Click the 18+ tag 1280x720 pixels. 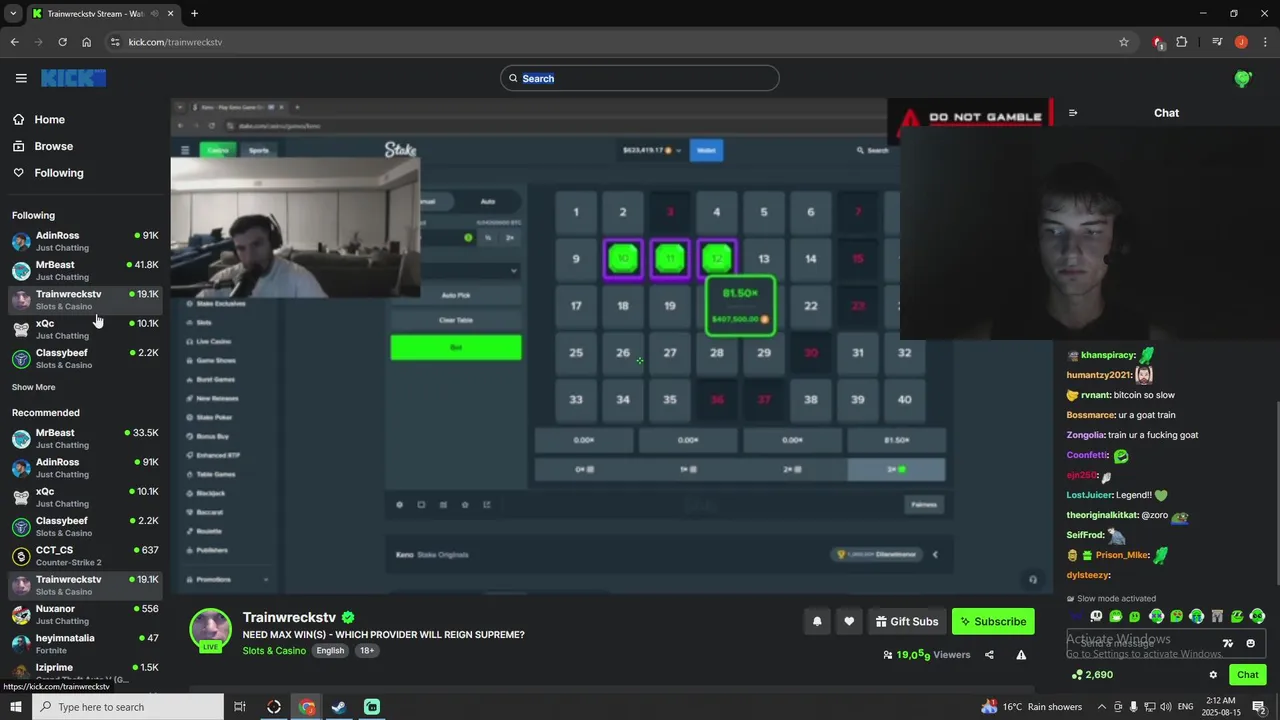[367, 651]
